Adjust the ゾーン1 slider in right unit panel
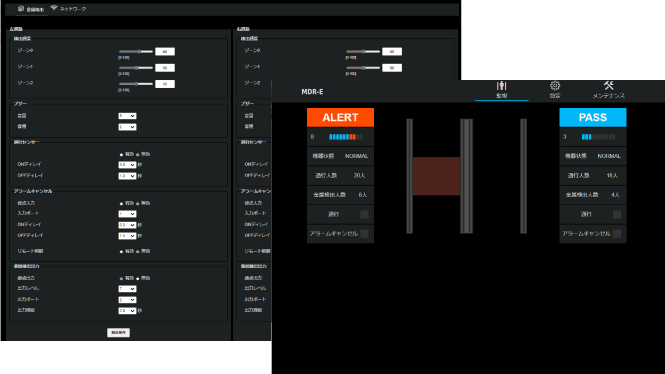Viewport: 665px width, 374px height. pyautogui.click(x=363, y=67)
